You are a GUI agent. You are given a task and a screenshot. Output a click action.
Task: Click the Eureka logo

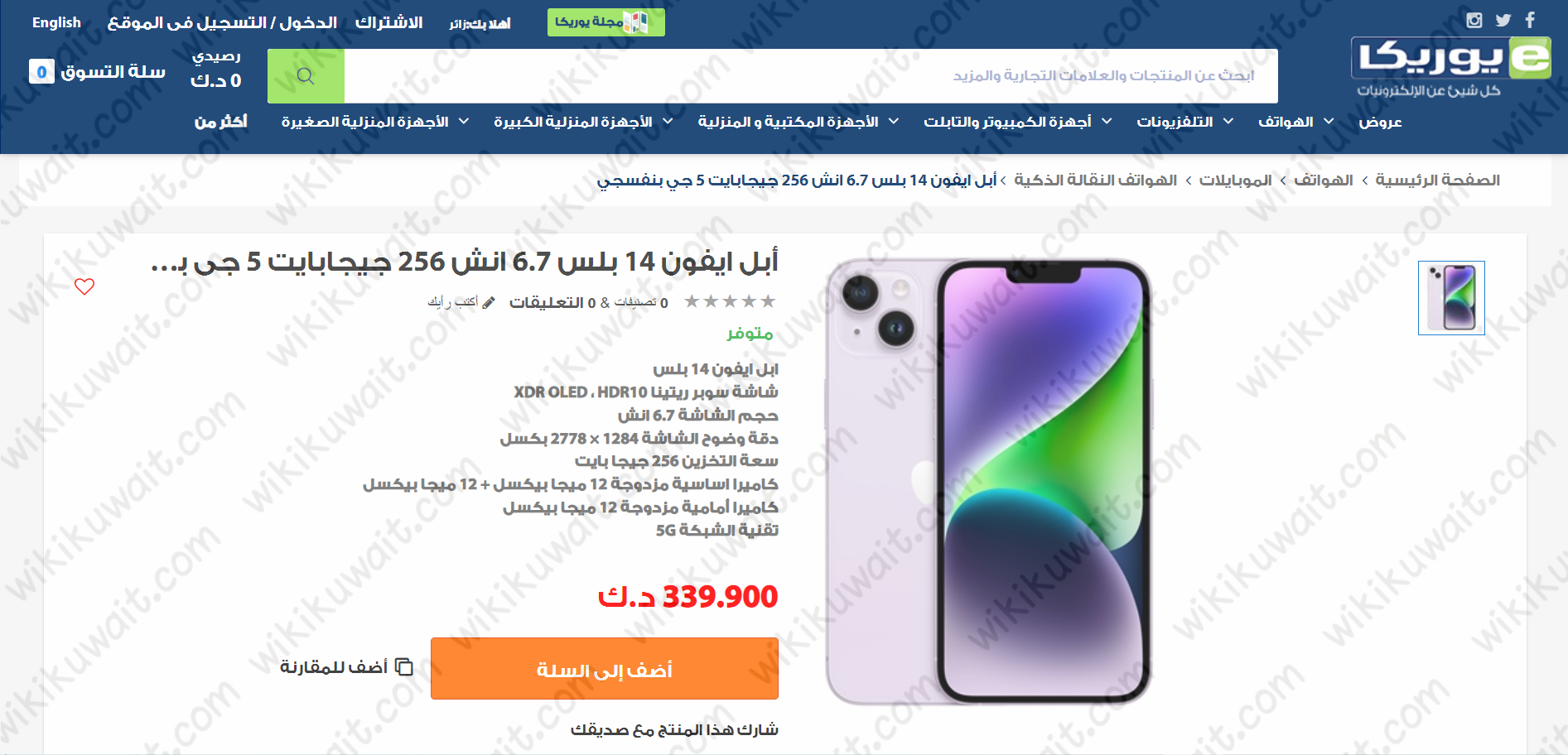[x=1450, y=68]
